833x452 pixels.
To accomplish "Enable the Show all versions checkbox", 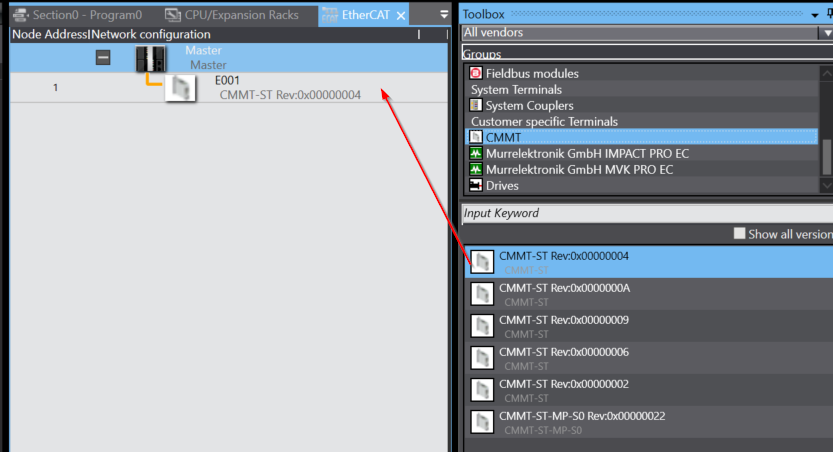I will pos(739,234).
